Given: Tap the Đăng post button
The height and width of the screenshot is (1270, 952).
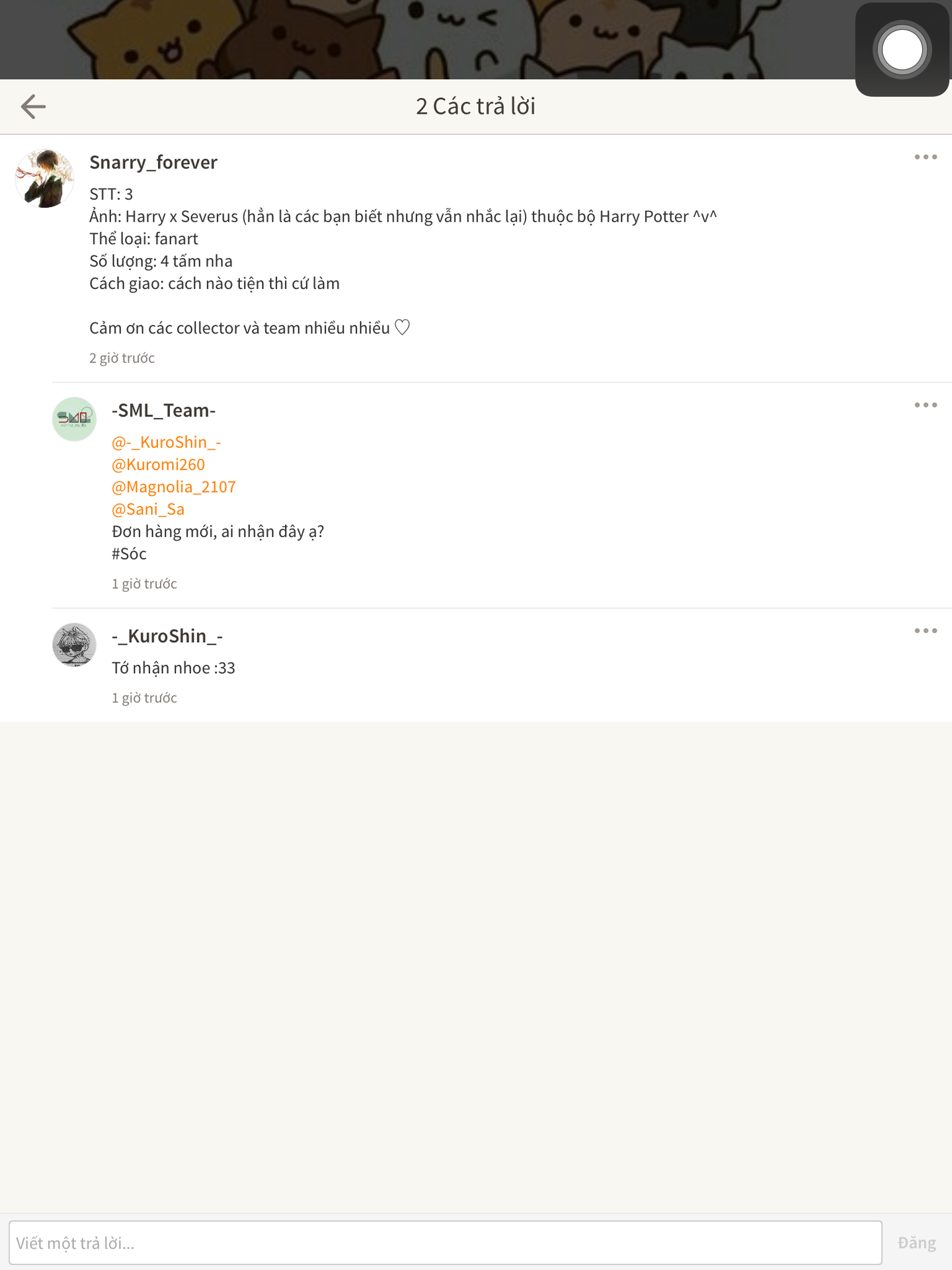Looking at the screenshot, I should (x=917, y=1243).
